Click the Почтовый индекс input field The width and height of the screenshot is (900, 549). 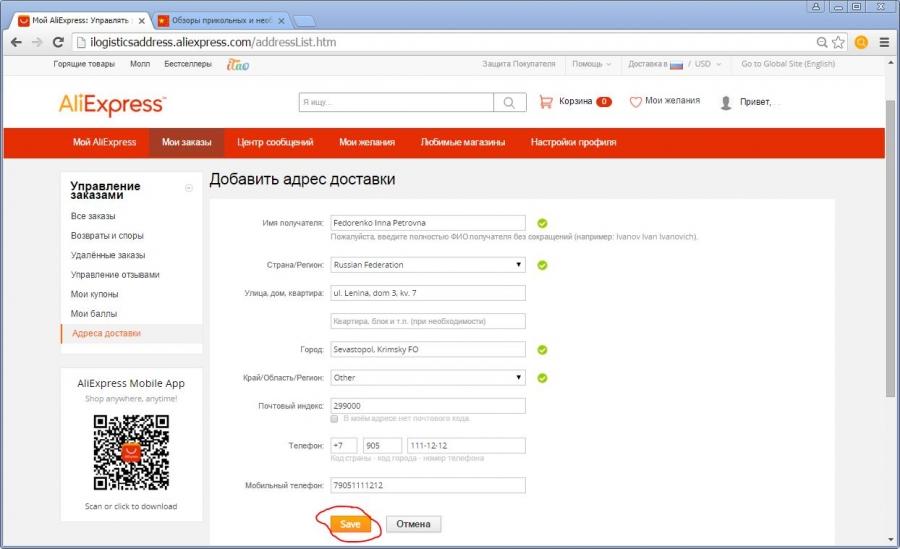point(428,405)
